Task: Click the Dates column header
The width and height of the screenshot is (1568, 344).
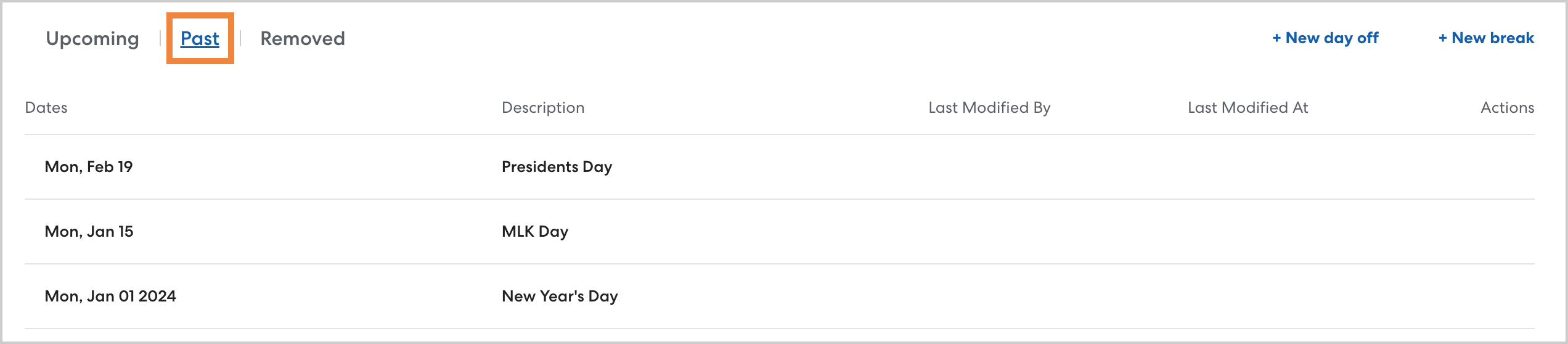Action: (x=46, y=108)
